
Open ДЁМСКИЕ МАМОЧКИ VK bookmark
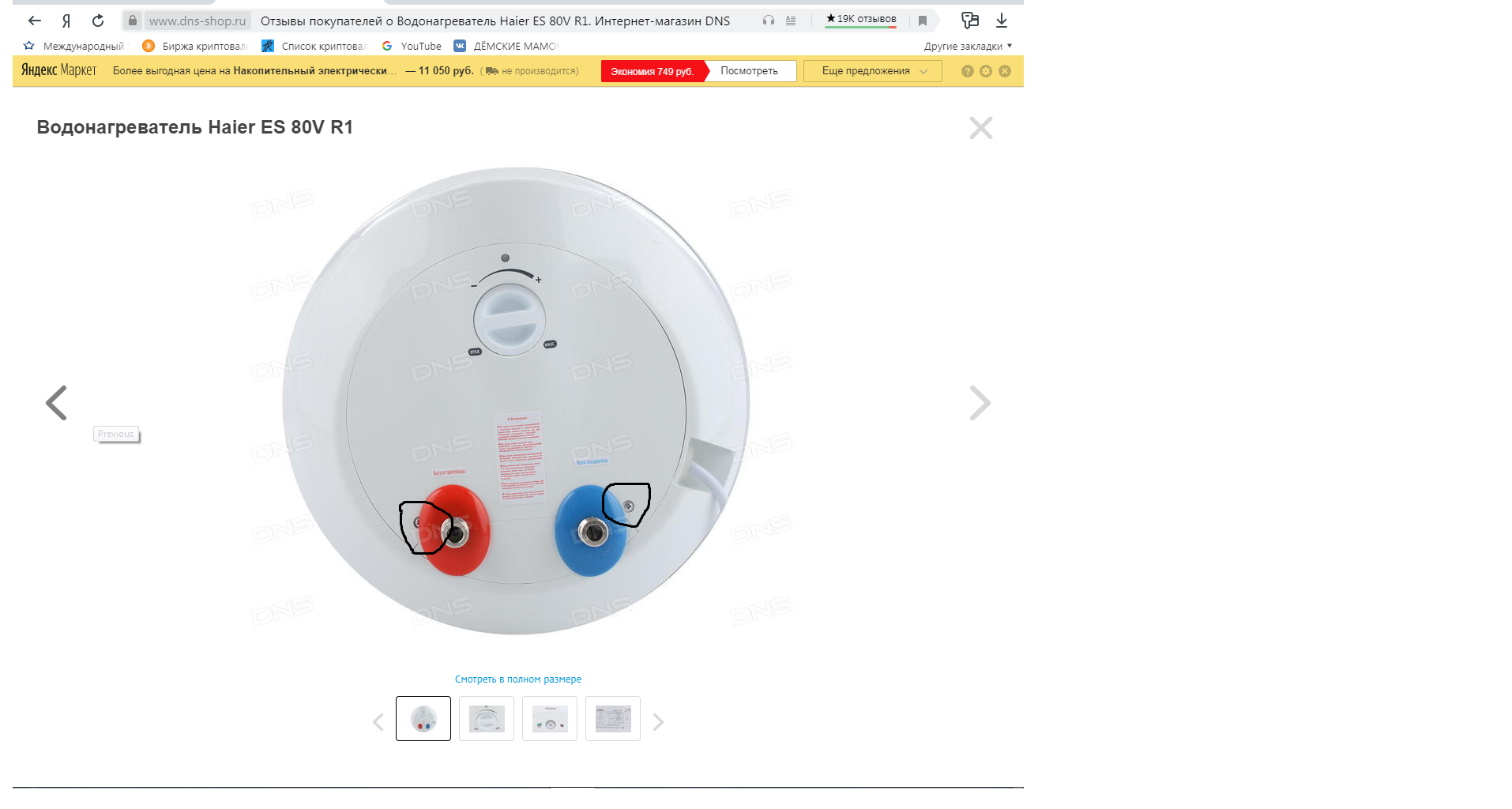tap(506, 46)
